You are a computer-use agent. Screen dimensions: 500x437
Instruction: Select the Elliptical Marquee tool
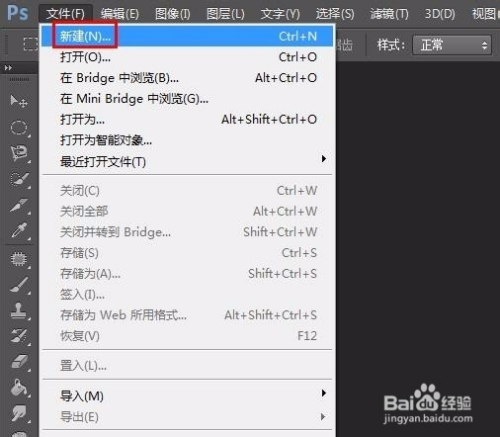(19, 127)
